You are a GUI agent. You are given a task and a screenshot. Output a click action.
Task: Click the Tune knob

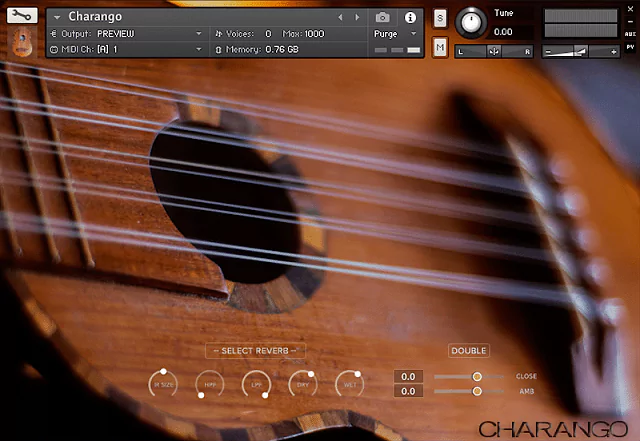tap(471, 22)
